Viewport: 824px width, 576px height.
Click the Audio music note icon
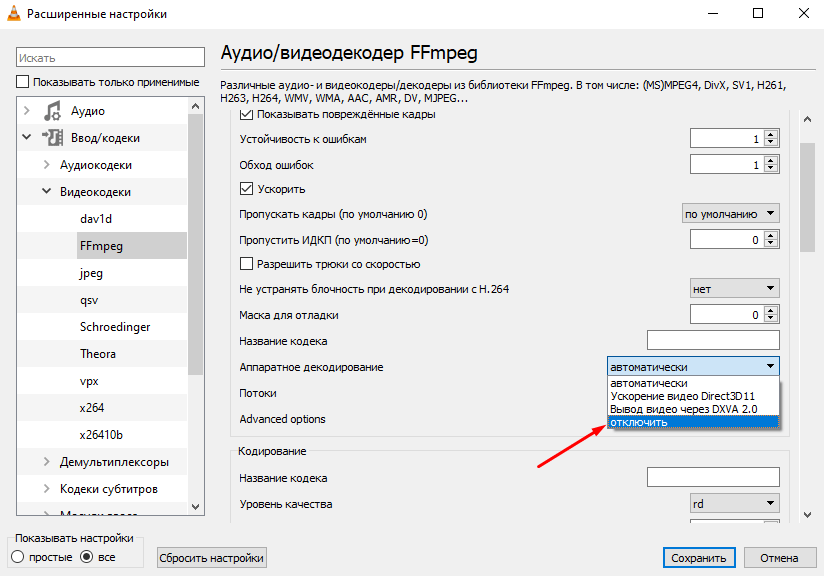coord(52,111)
